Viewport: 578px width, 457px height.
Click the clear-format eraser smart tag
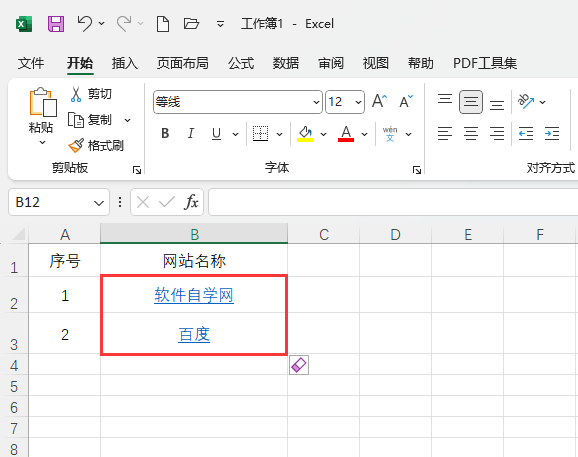point(299,365)
